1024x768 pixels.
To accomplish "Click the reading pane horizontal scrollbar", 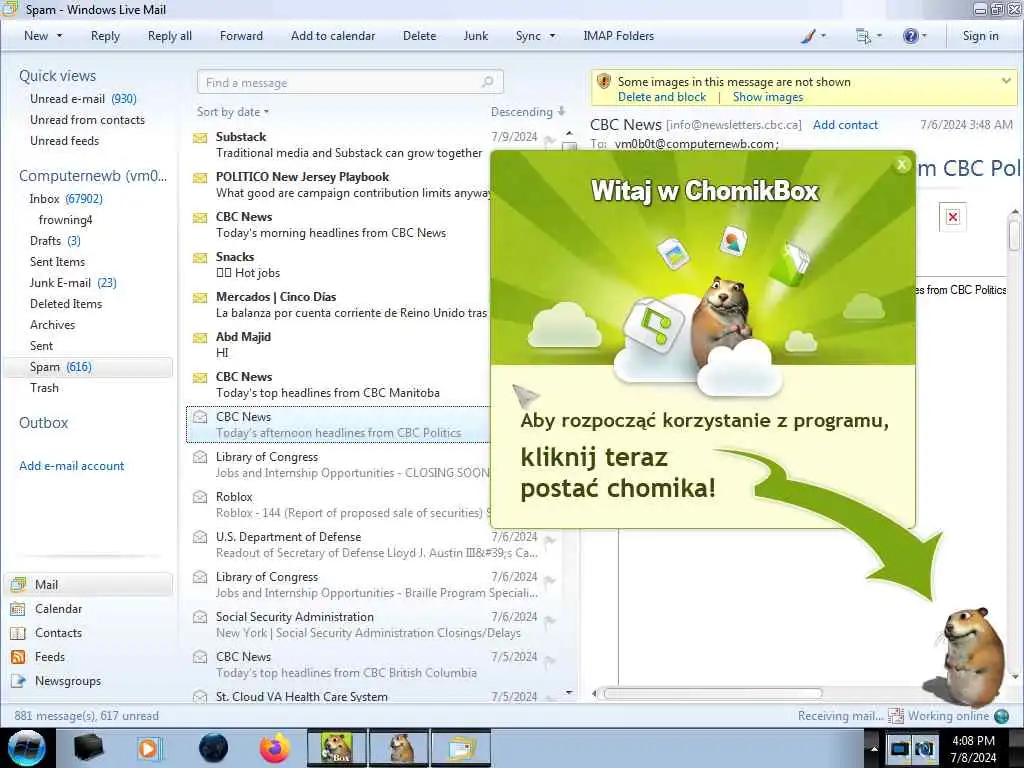I will pos(712,693).
